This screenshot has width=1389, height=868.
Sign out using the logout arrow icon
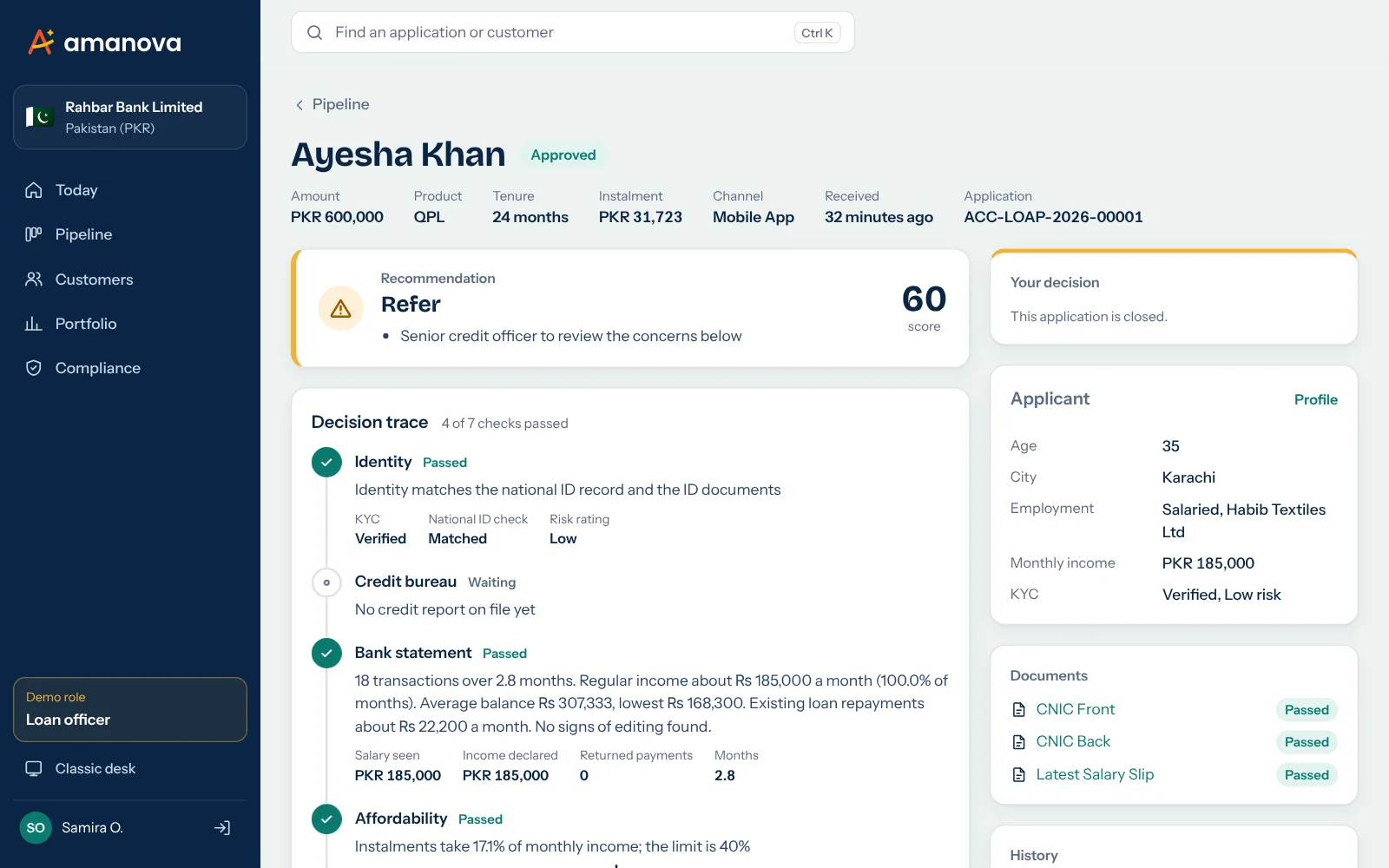tap(222, 828)
